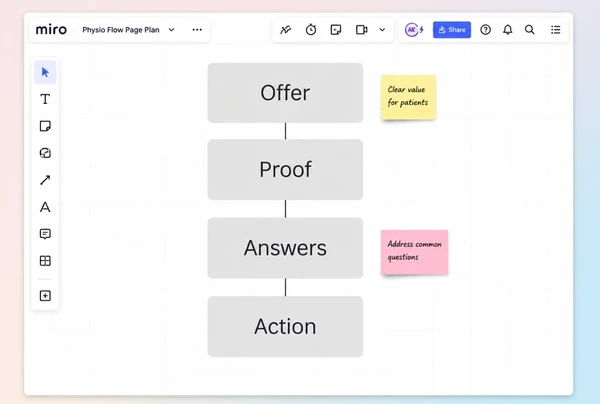Select the Proof box
This screenshot has width=600, height=404.
[x=285, y=169]
